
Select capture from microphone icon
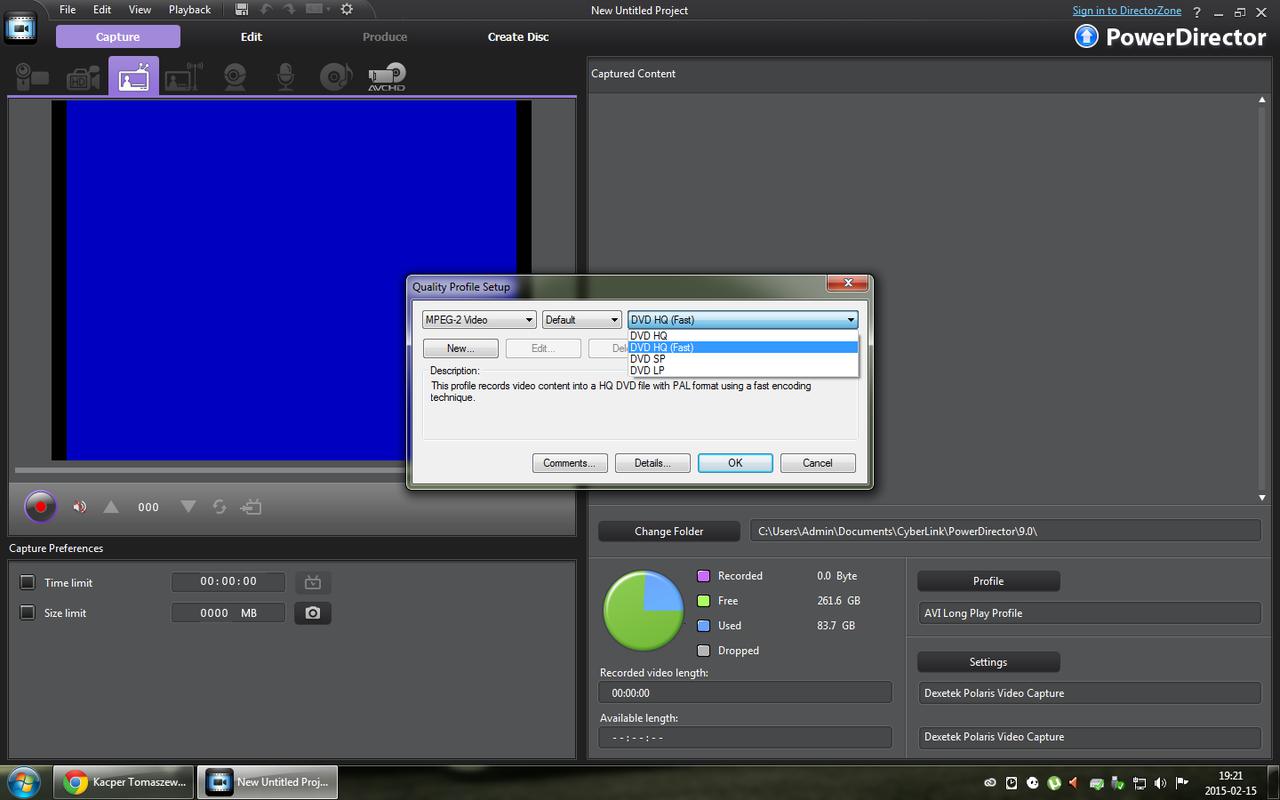286,77
